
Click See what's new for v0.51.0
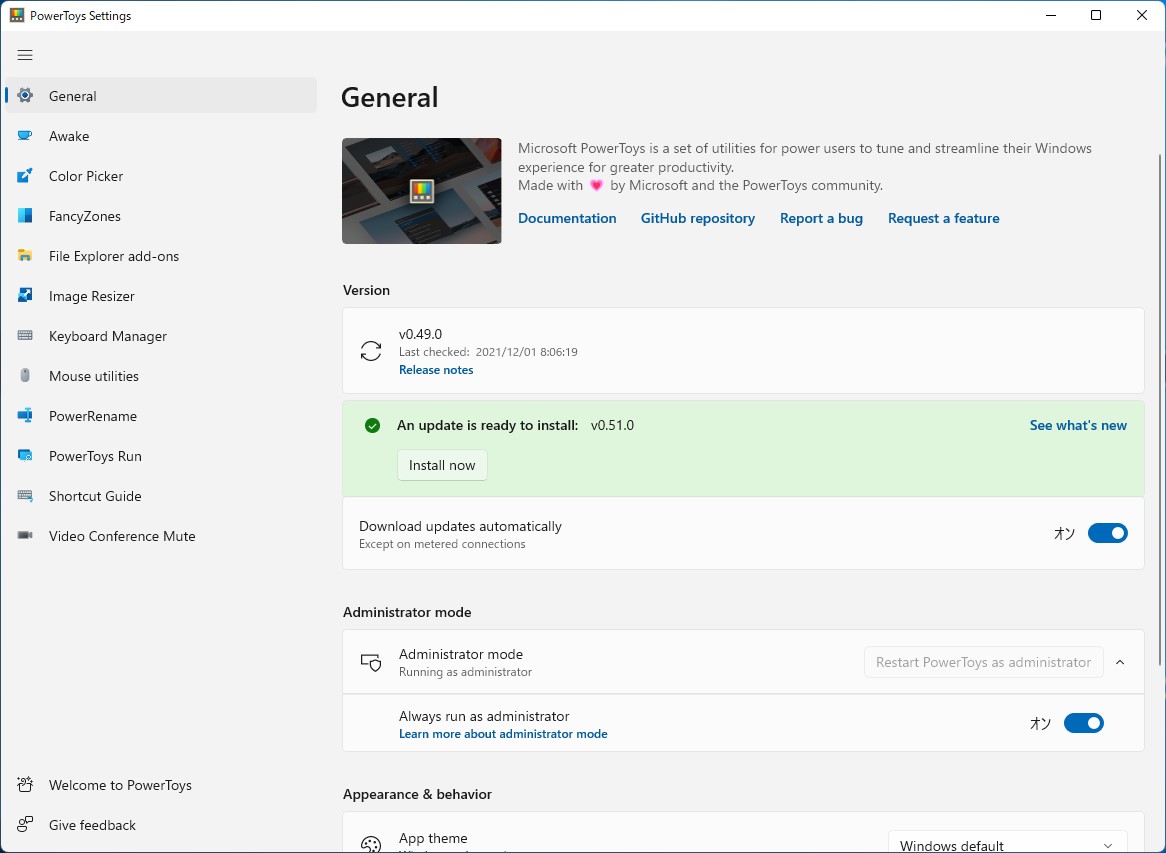click(1078, 425)
